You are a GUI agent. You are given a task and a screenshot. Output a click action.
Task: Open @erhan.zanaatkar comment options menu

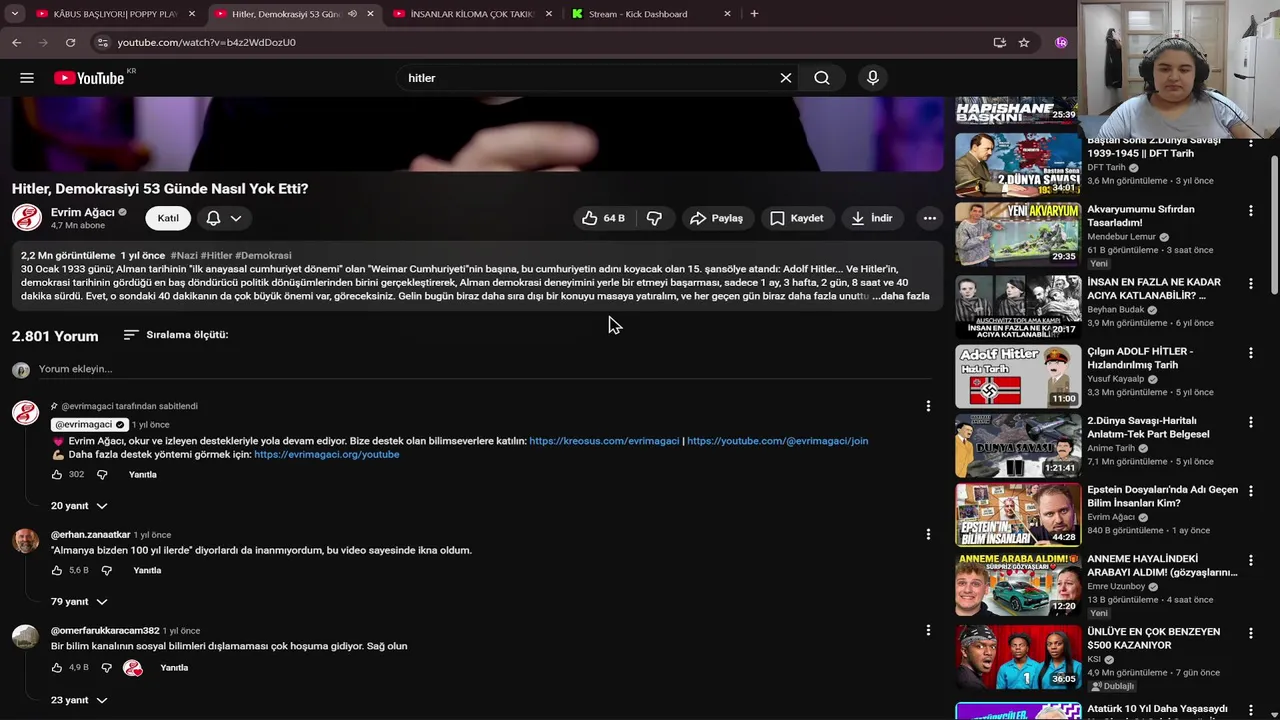coord(928,535)
